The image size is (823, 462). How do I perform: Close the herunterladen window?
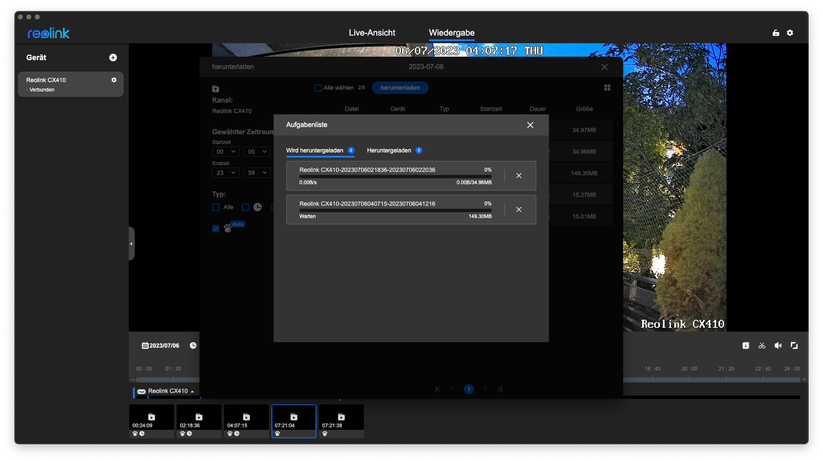point(604,67)
